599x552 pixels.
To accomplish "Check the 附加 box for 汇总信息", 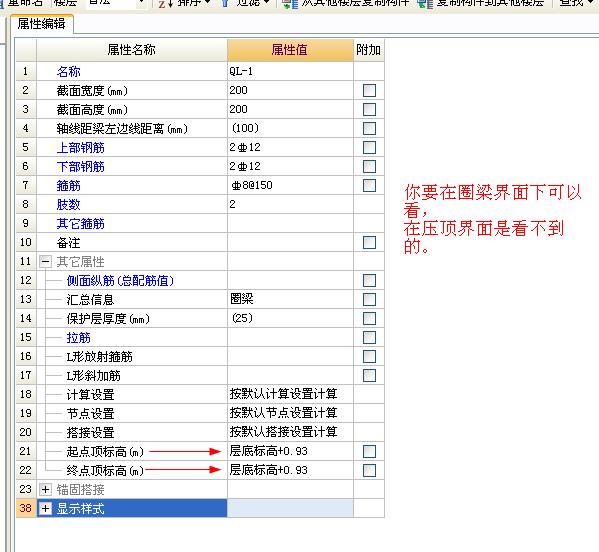I will click(x=369, y=299).
